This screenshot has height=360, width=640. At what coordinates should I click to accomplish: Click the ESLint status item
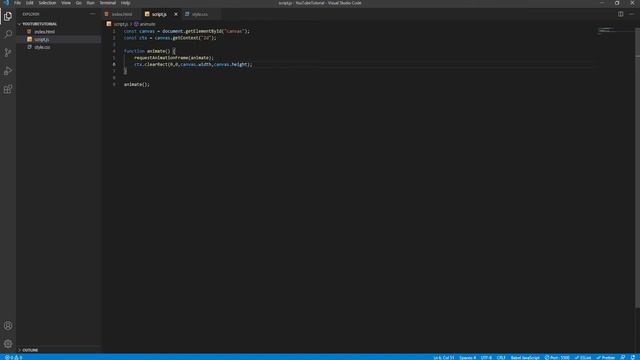tap(583, 358)
